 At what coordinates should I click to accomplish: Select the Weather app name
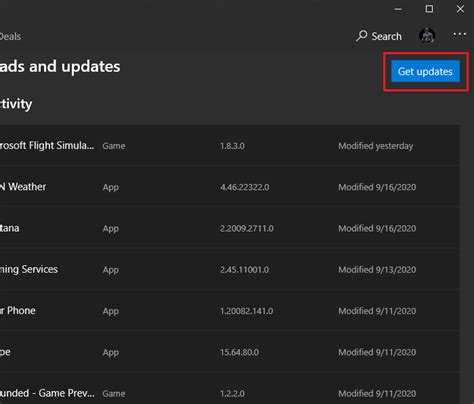coord(23,187)
